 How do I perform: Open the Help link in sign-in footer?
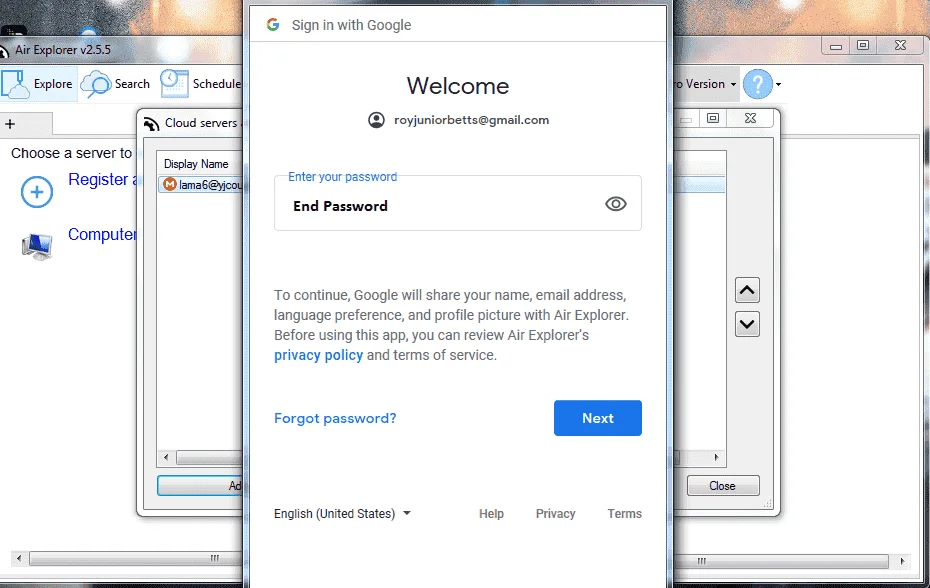point(491,513)
